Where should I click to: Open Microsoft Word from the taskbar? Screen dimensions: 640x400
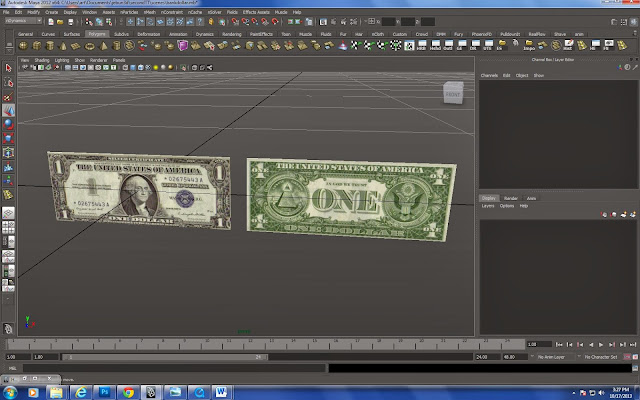tap(222, 392)
